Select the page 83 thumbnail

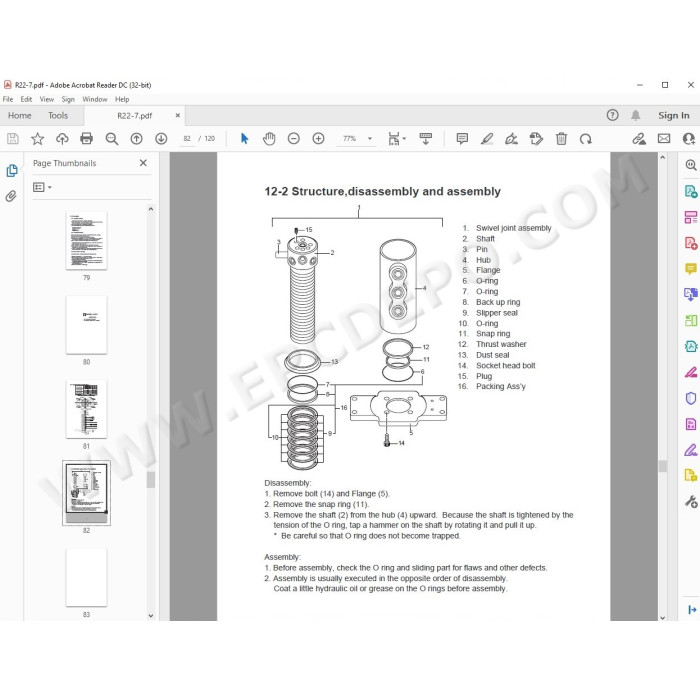[x=86, y=577]
